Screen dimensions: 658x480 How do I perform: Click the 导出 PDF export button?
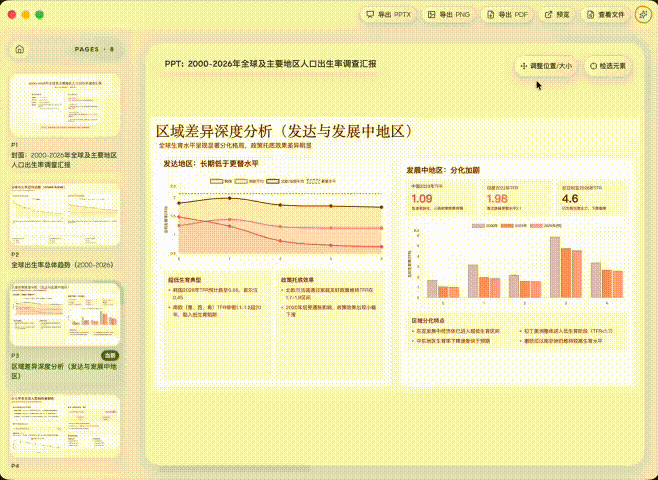tap(507, 15)
